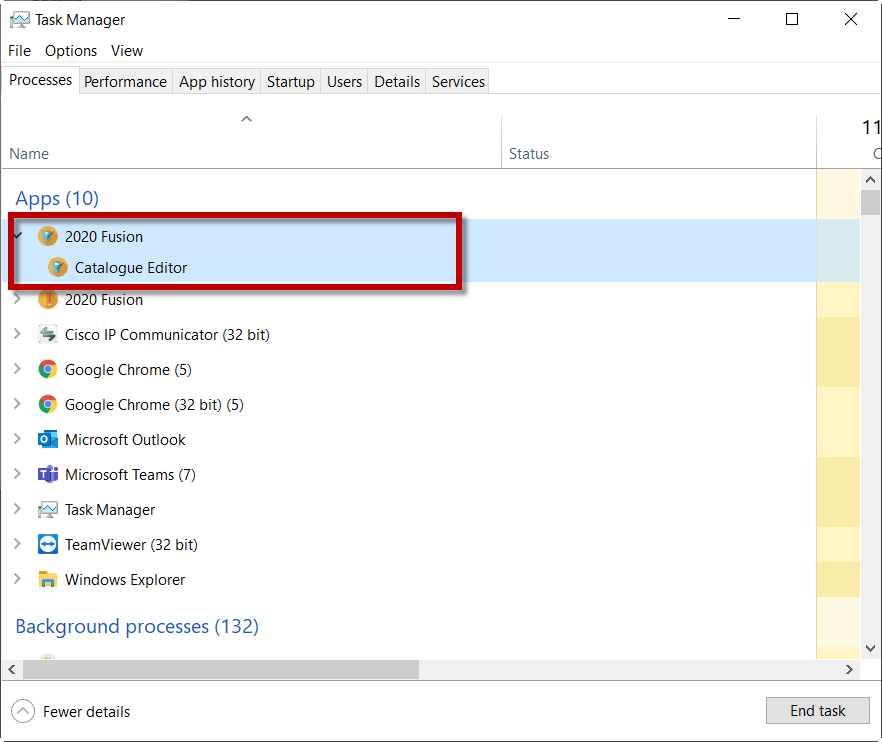Click the TeamViewer (32 bit) icon

point(48,545)
